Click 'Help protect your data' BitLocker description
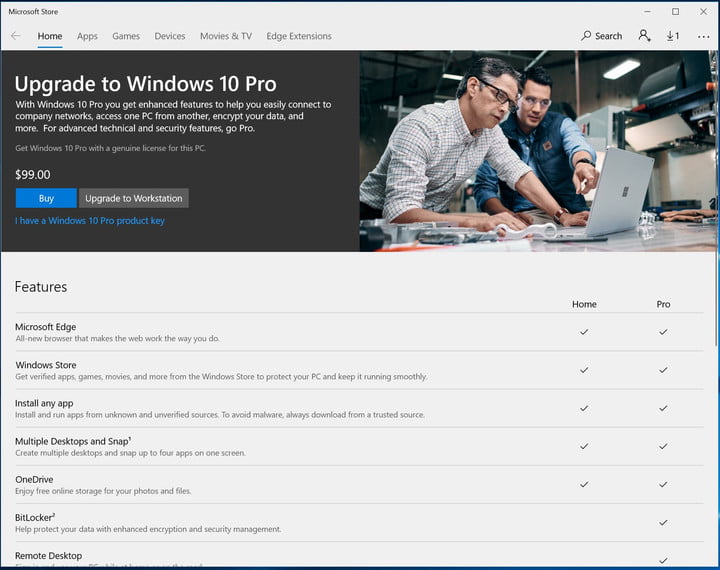720x570 pixels. point(148,529)
